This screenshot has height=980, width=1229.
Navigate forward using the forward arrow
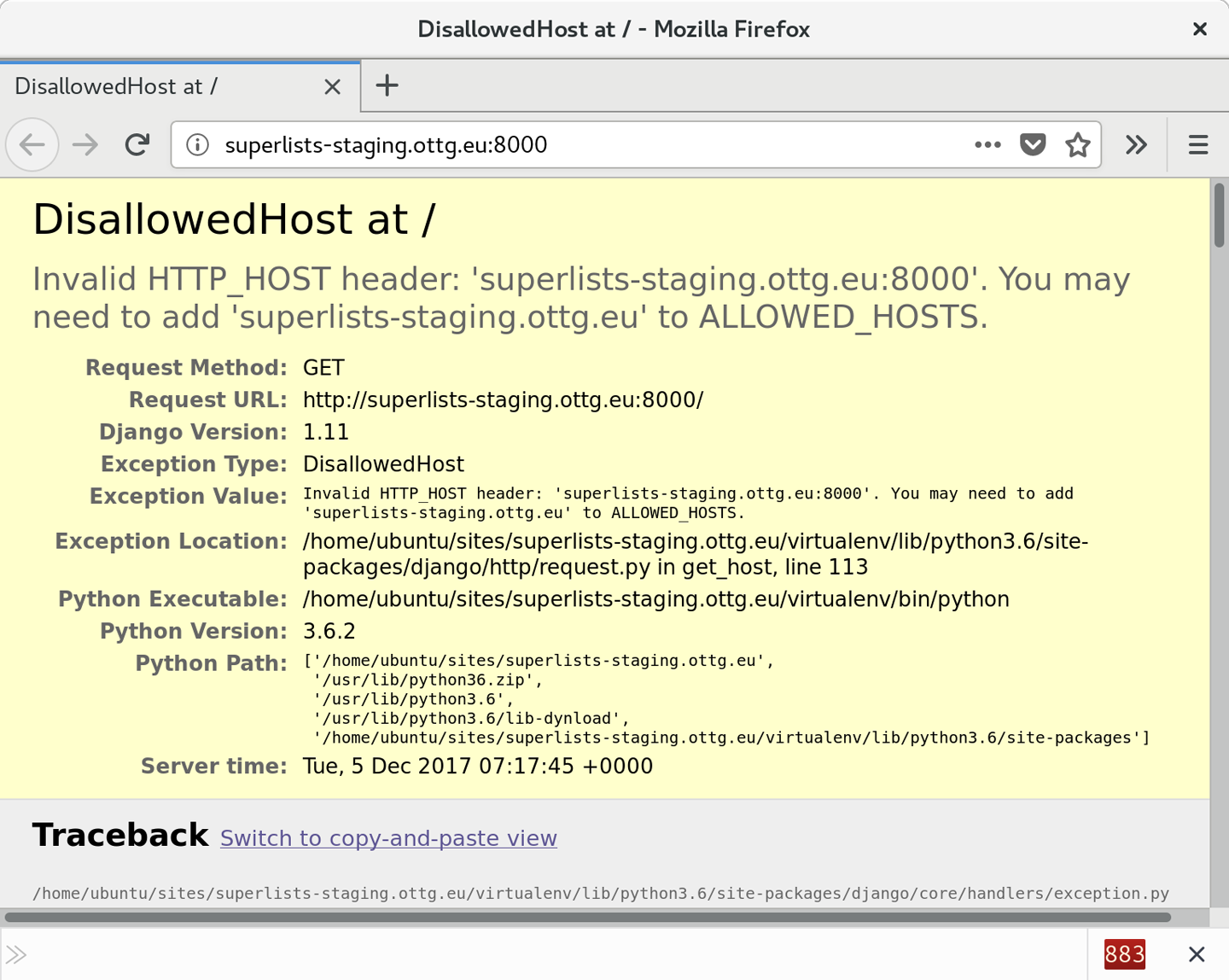[x=84, y=145]
